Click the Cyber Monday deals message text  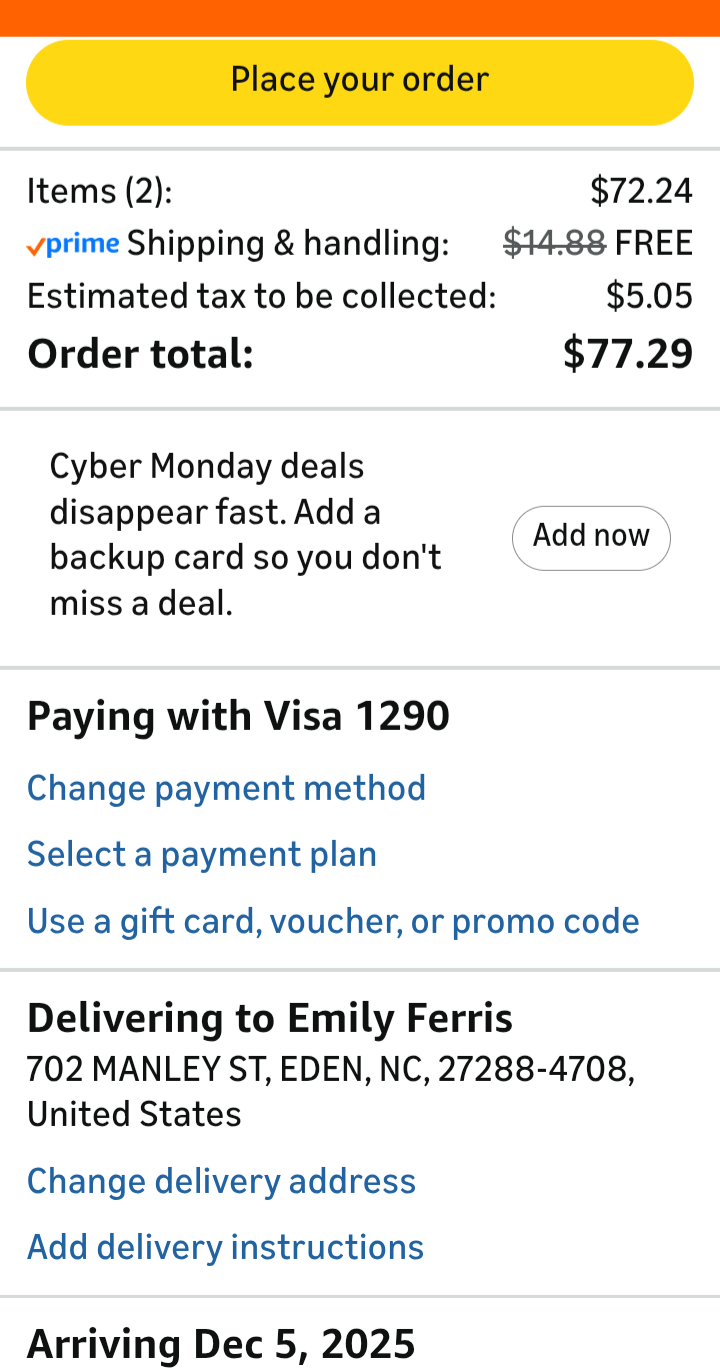tap(246, 535)
